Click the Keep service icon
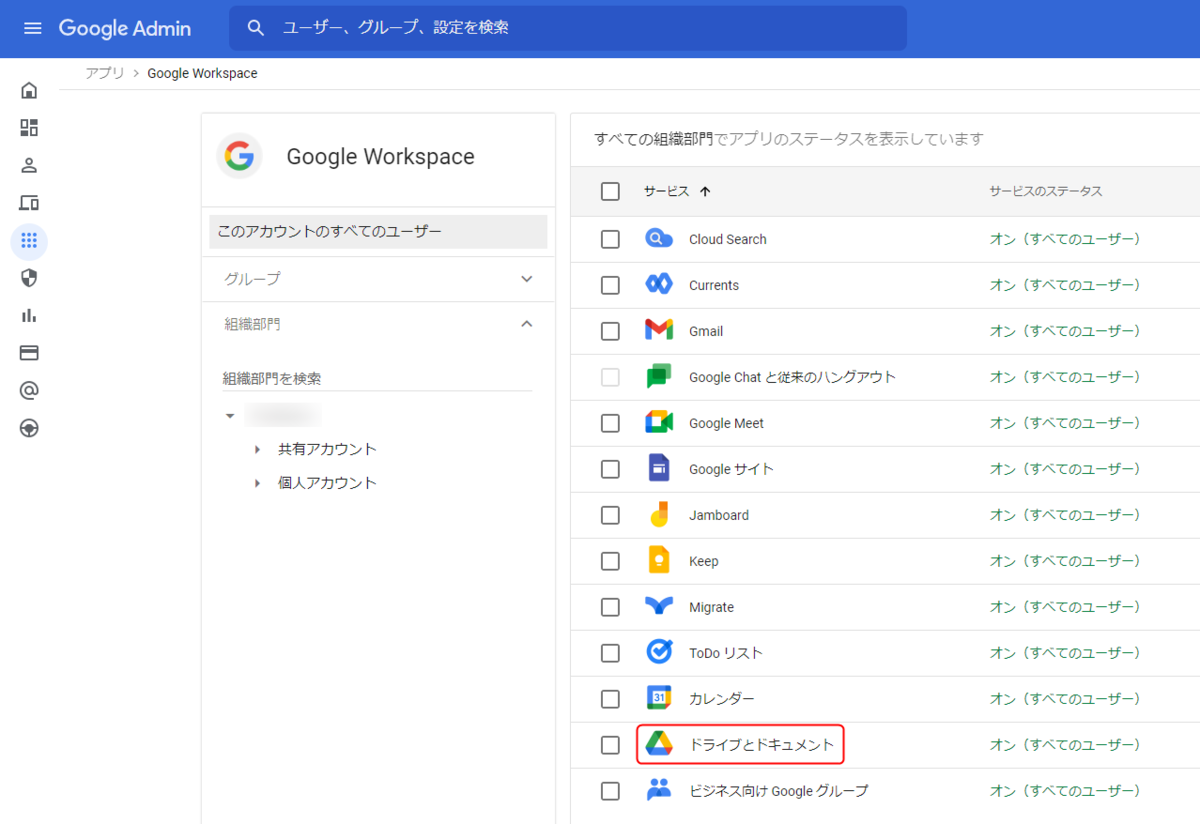1200x824 pixels. pyautogui.click(x=659, y=561)
